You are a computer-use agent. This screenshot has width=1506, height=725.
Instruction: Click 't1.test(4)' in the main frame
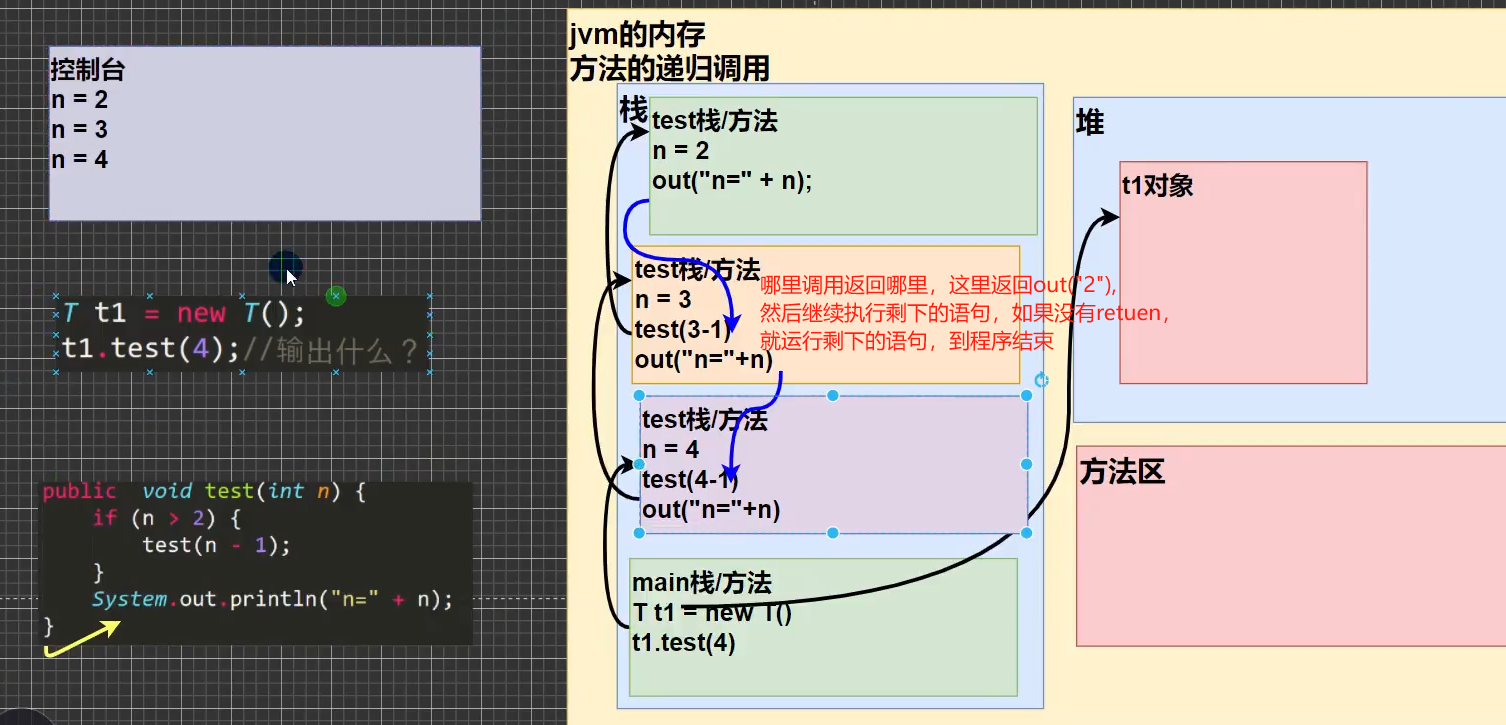click(x=684, y=643)
